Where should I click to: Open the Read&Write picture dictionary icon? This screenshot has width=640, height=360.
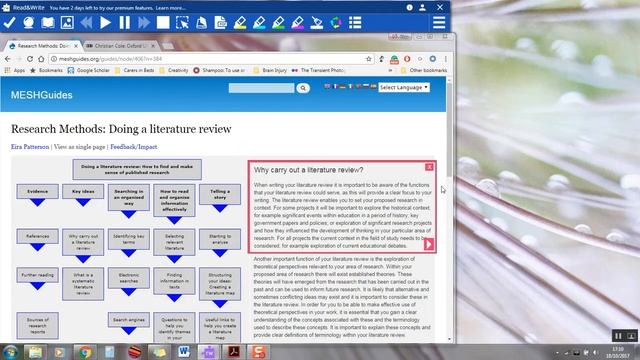[67, 23]
